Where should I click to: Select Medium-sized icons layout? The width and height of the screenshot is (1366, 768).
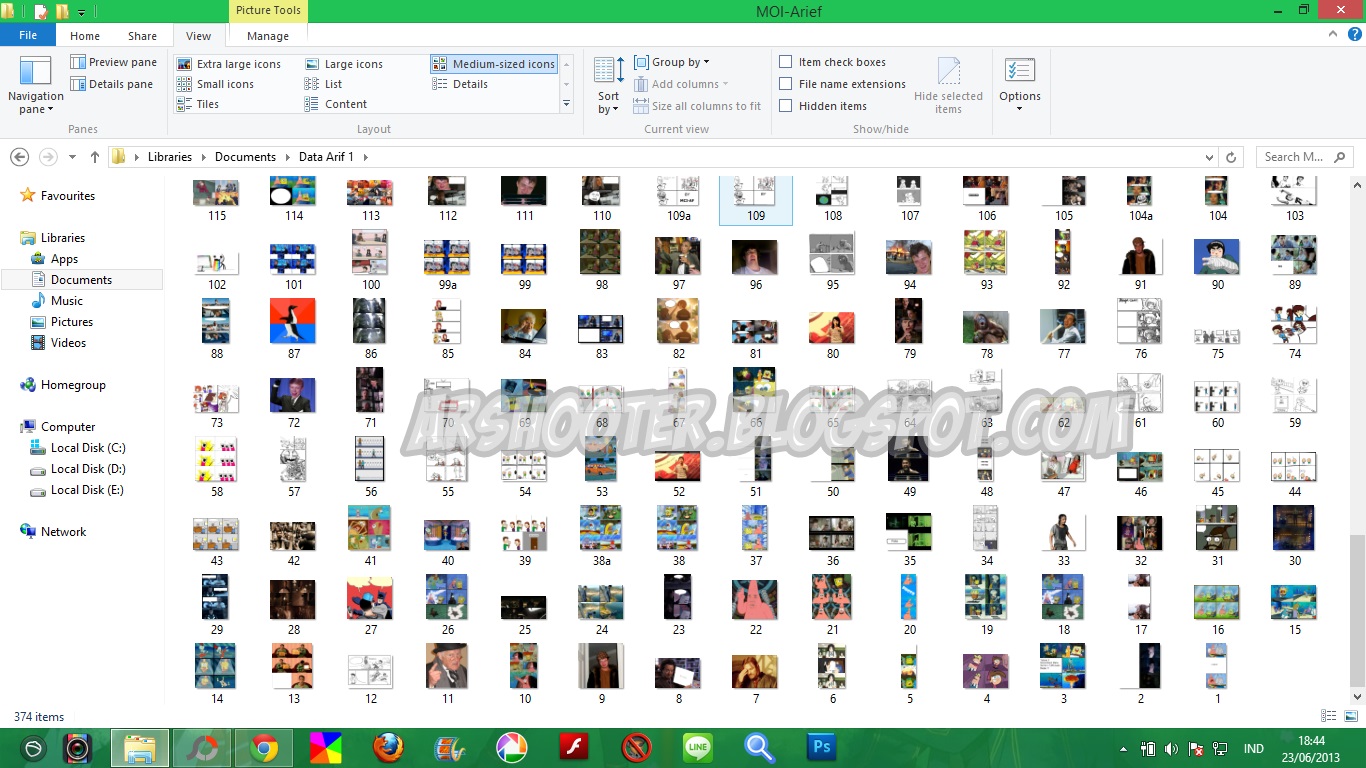[494, 64]
